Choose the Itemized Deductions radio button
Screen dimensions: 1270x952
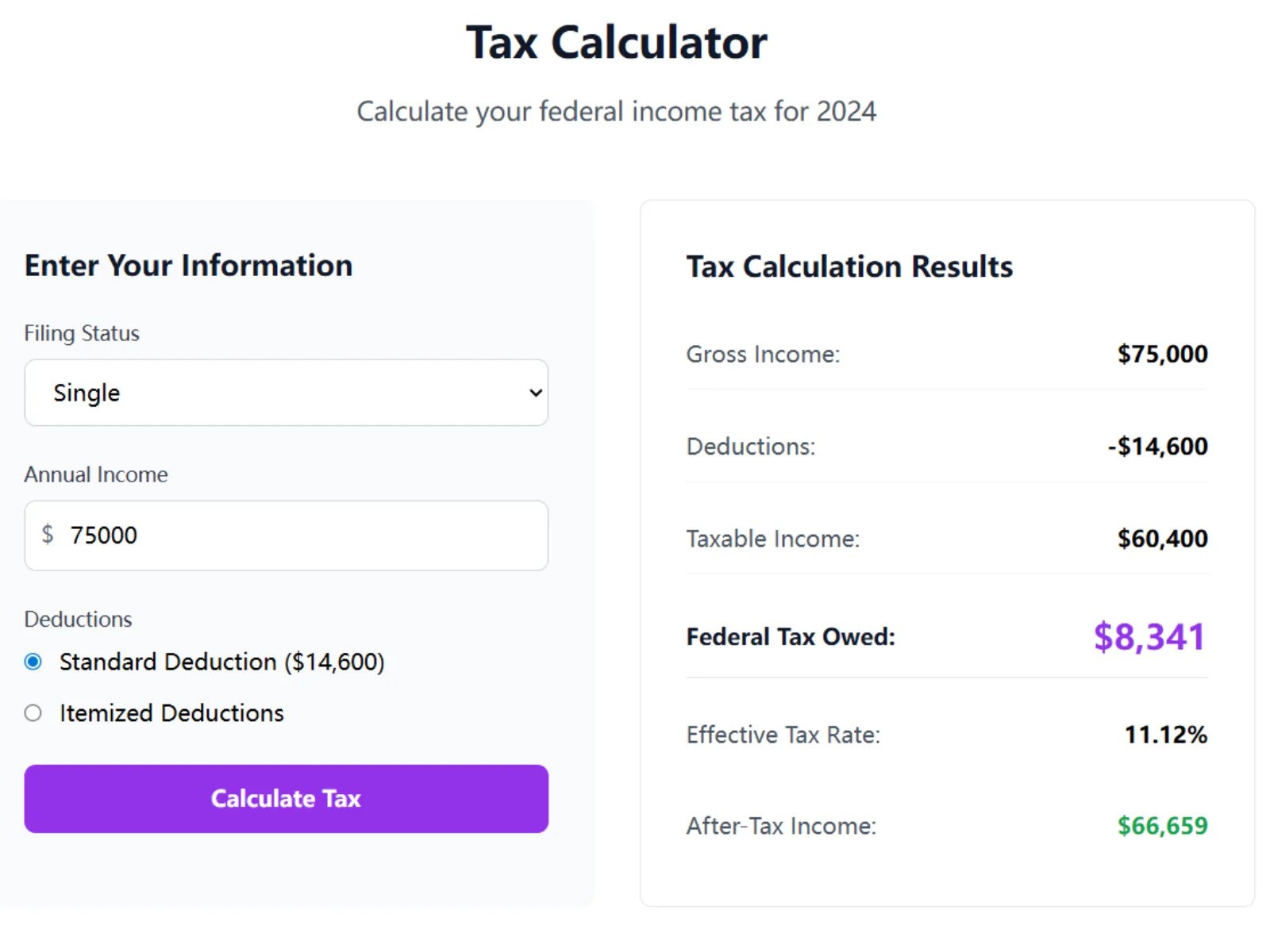pyautogui.click(x=33, y=713)
